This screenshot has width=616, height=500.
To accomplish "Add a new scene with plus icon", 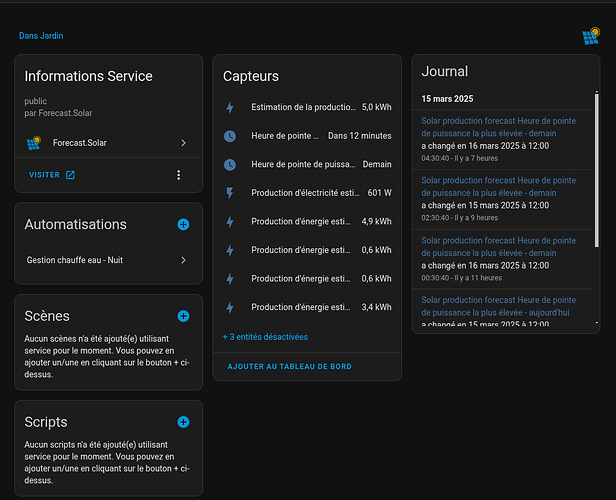I will (x=183, y=316).
